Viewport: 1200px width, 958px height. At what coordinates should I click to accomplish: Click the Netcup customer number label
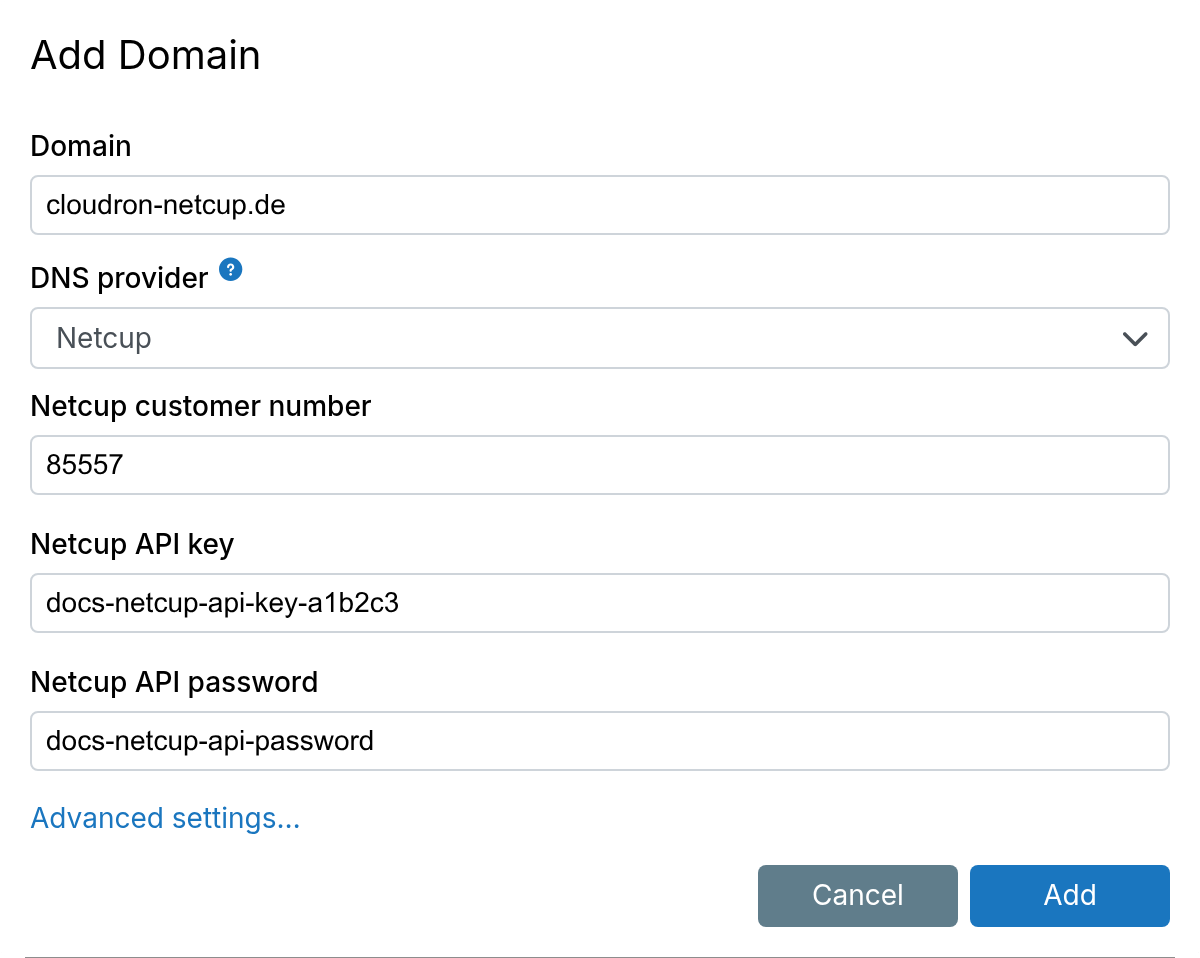[201, 406]
